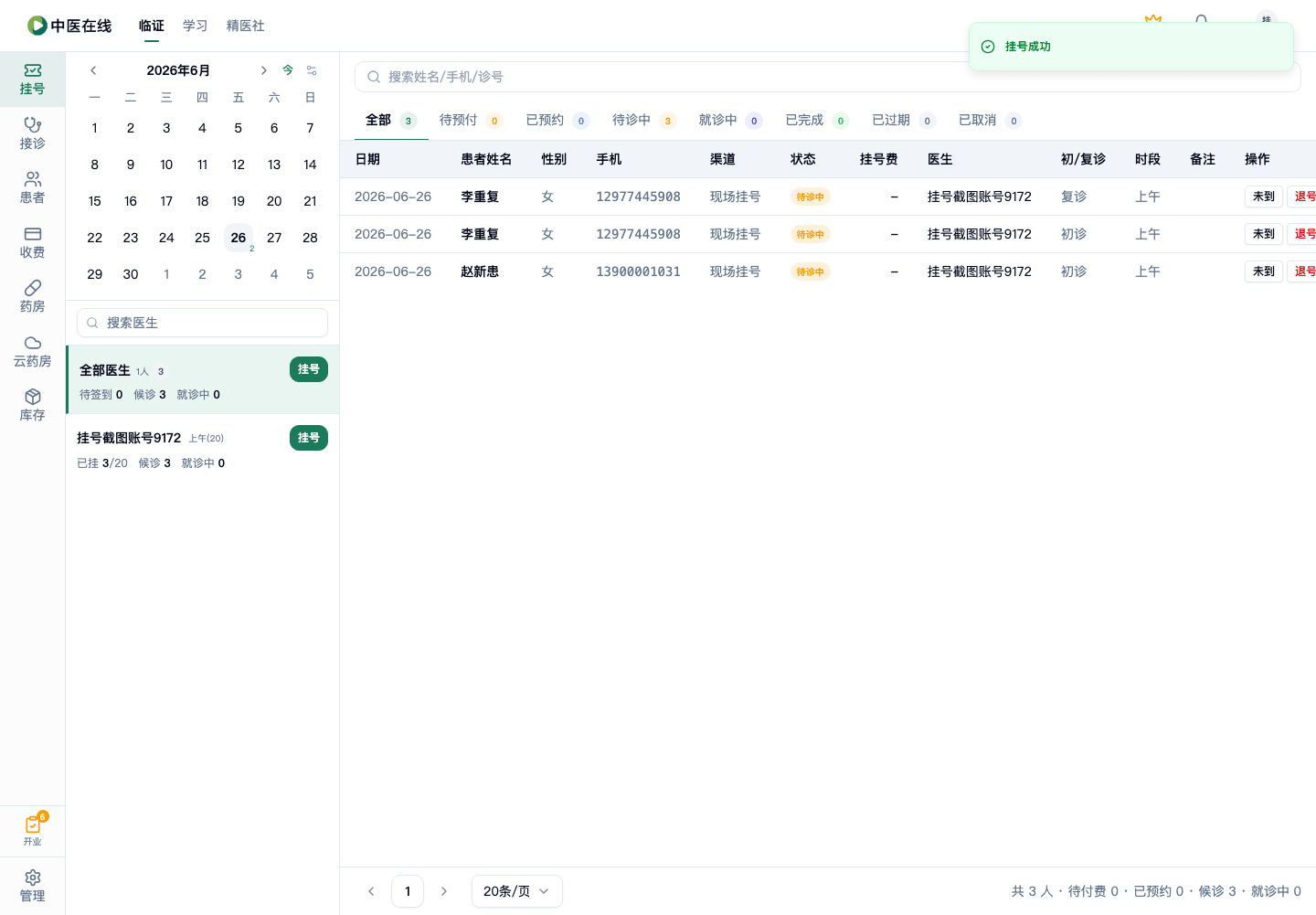Select June 15 in the calendar
Image resolution: width=1316 pixels, height=915 pixels.
point(95,201)
